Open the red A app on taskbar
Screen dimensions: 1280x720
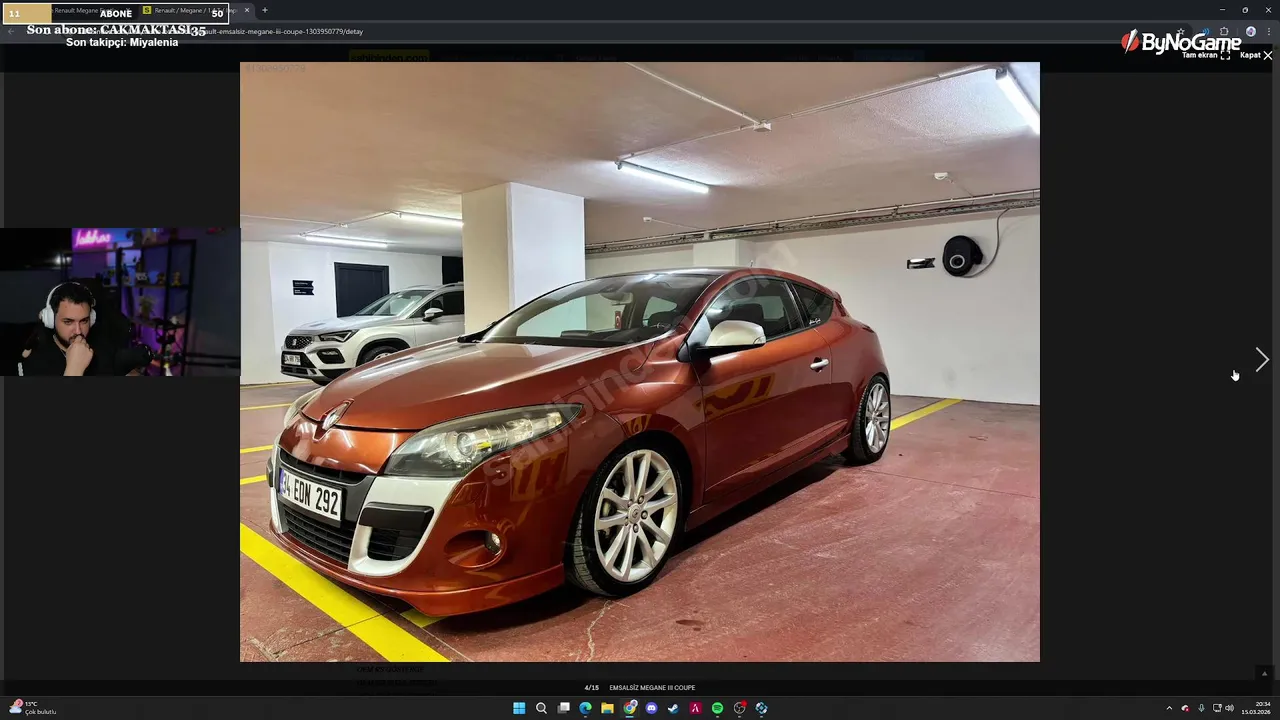click(x=695, y=708)
